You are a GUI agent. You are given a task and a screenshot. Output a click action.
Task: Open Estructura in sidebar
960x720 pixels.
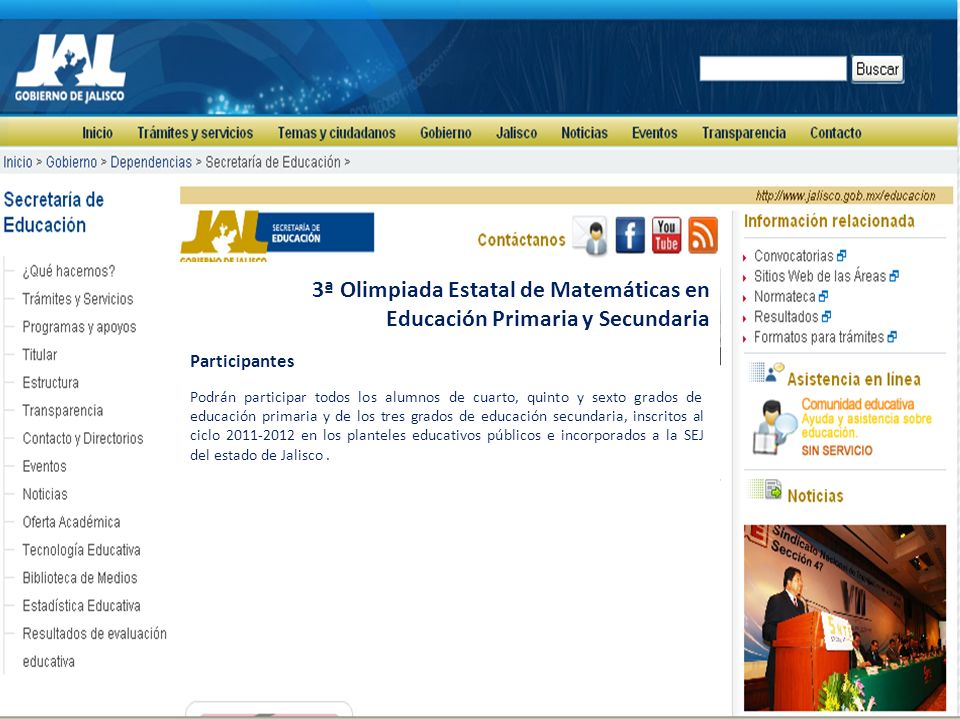pyautogui.click(x=51, y=383)
